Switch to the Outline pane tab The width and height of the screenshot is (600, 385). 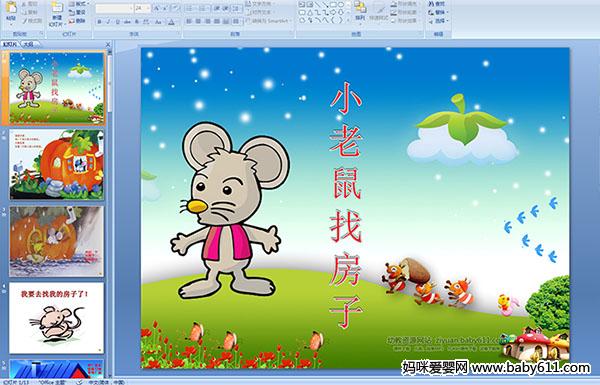[x=28, y=44]
